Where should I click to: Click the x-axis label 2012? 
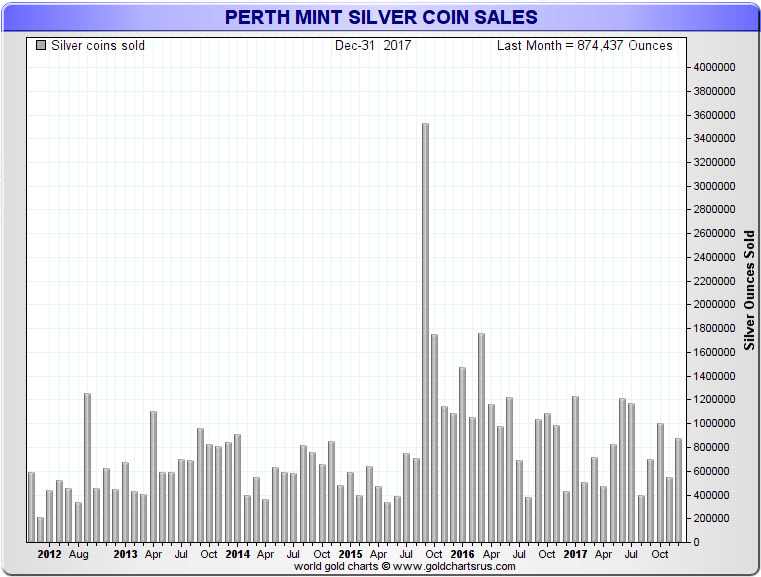50,554
